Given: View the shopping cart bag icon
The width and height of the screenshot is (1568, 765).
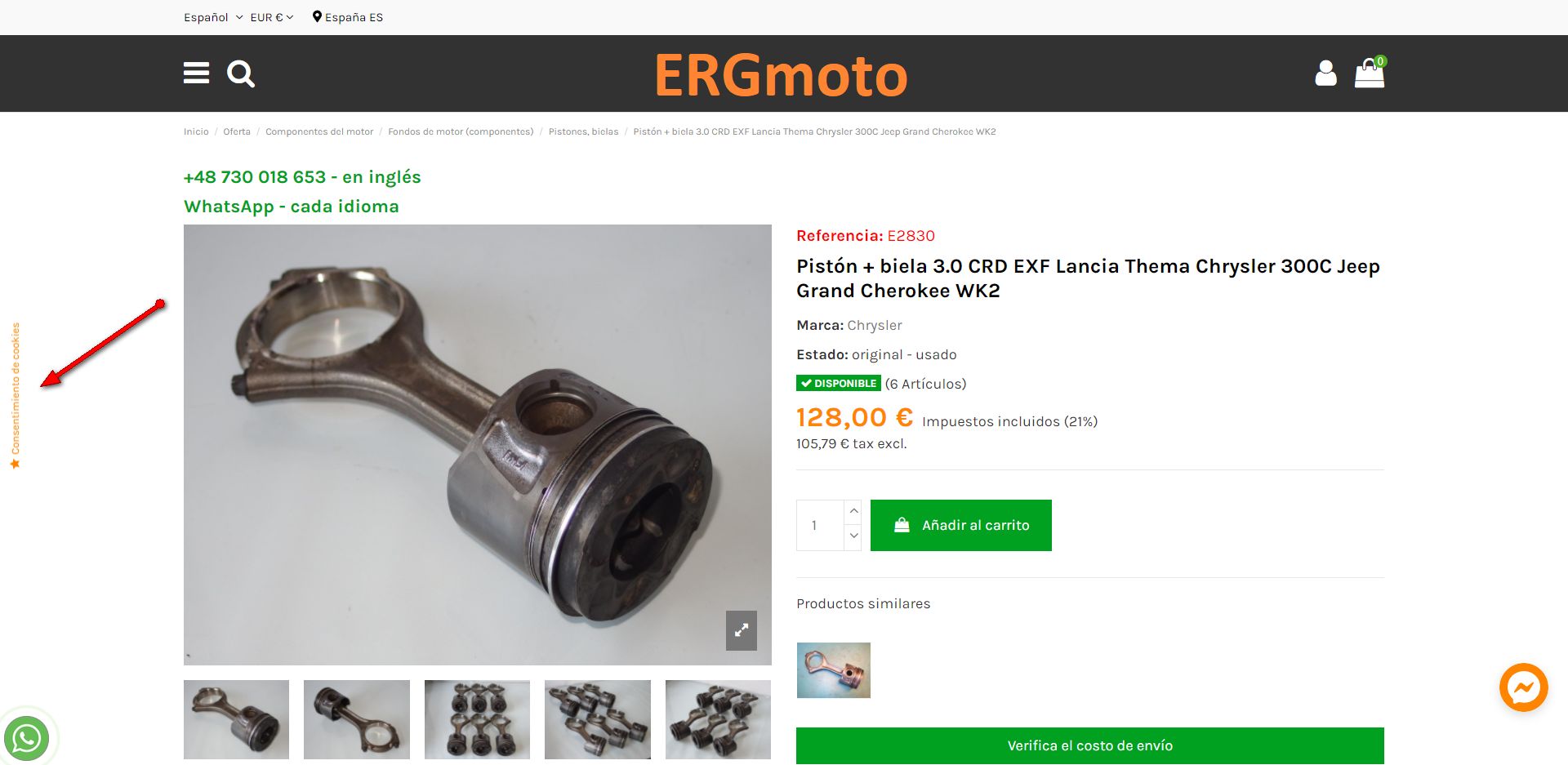Looking at the screenshot, I should tap(1370, 73).
